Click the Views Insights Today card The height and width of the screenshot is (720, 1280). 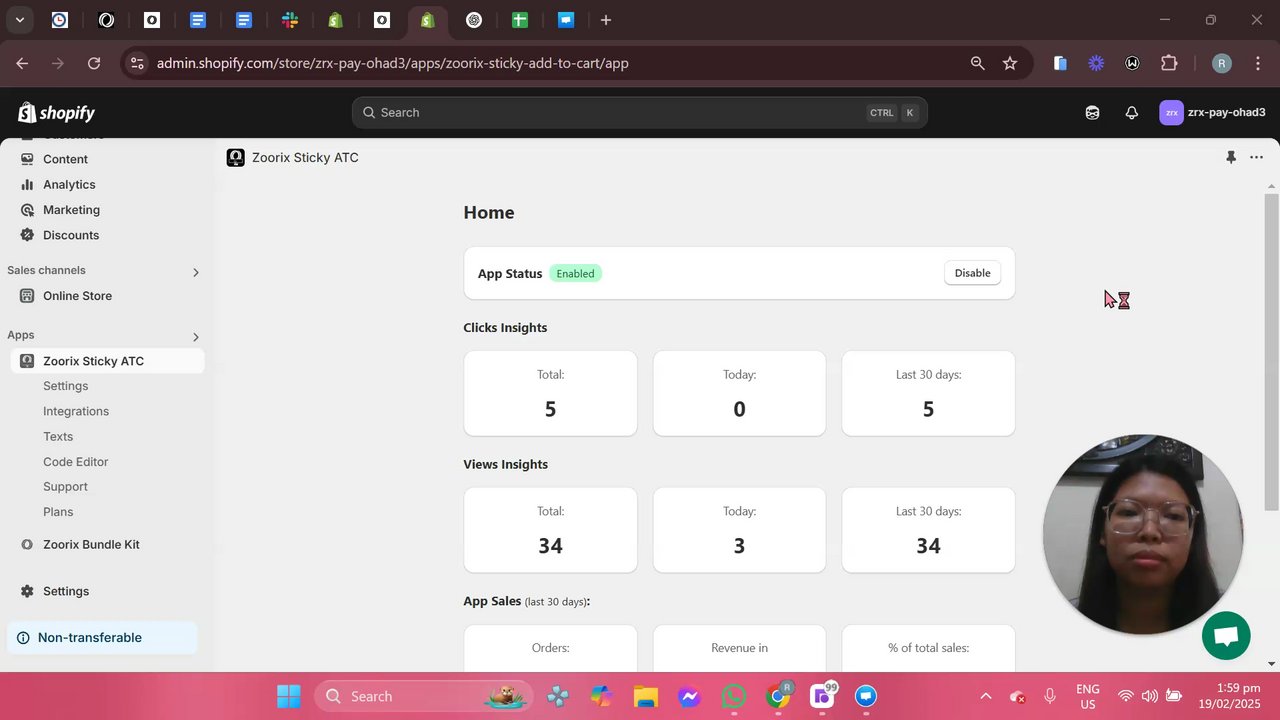tap(739, 530)
